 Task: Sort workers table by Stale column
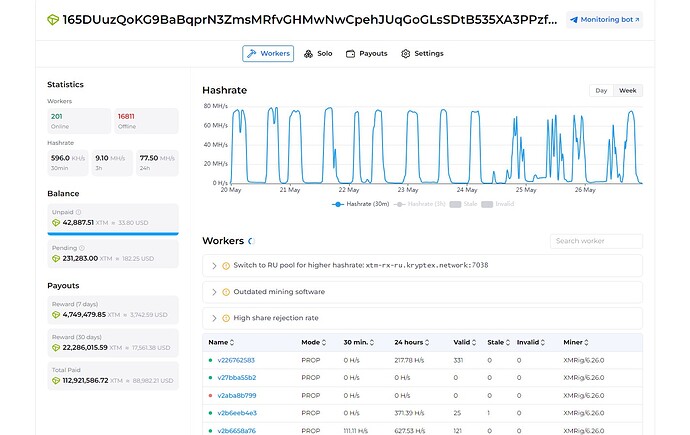click(x=499, y=343)
